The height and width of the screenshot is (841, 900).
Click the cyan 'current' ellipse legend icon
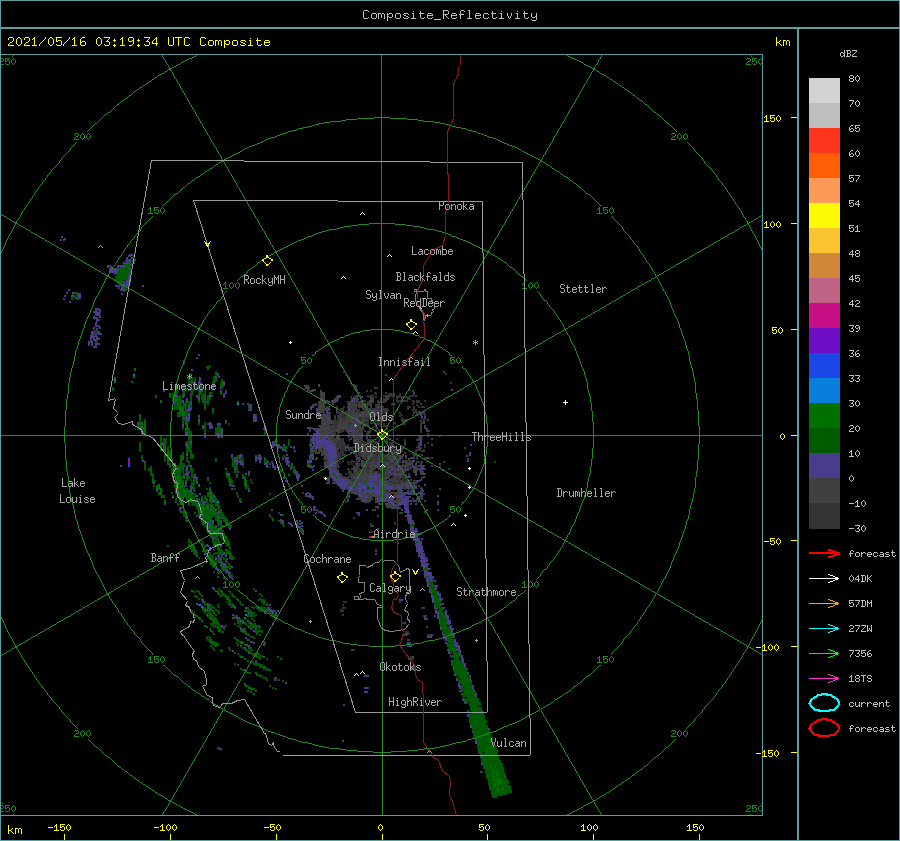pyautogui.click(x=824, y=703)
